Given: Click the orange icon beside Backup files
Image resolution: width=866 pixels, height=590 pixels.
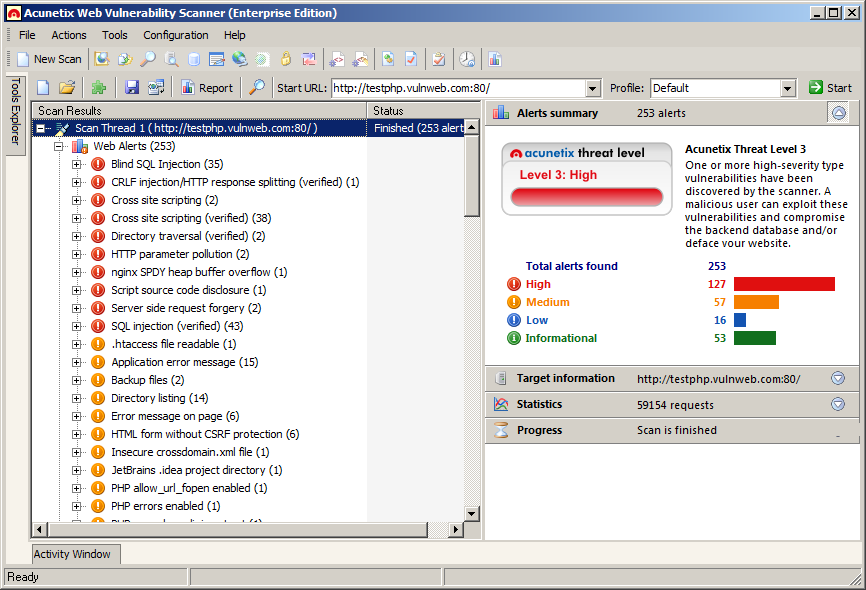Looking at the screenshot, I should pyautogui.click(x=98, y=380).
